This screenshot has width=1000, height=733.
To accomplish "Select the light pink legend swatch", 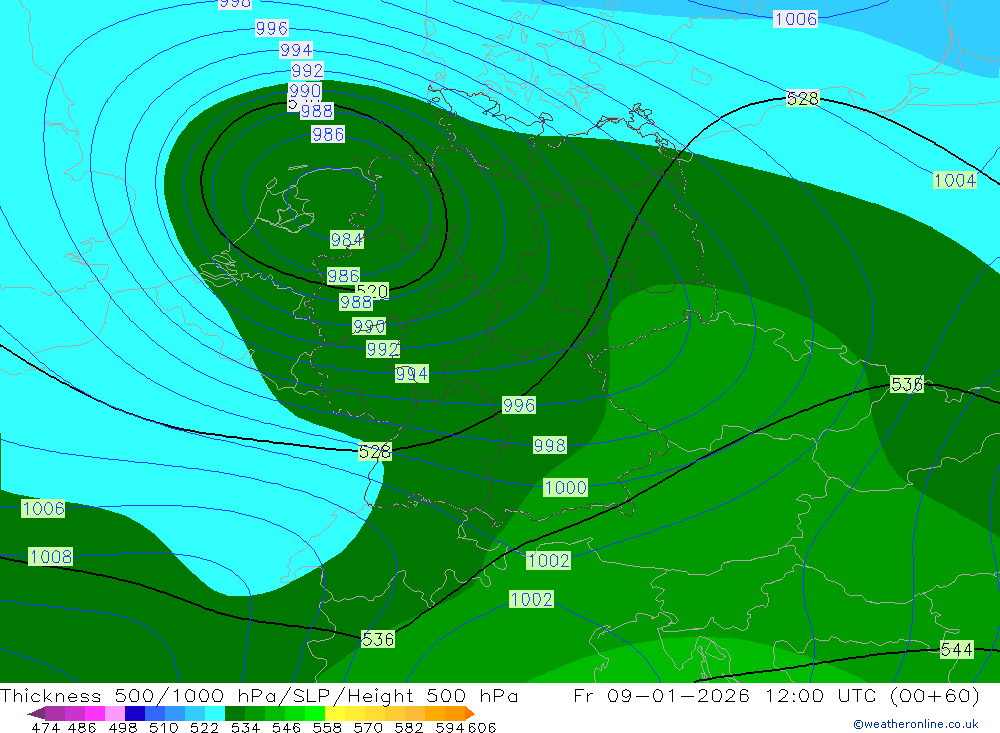I will (x=115, y=713).
